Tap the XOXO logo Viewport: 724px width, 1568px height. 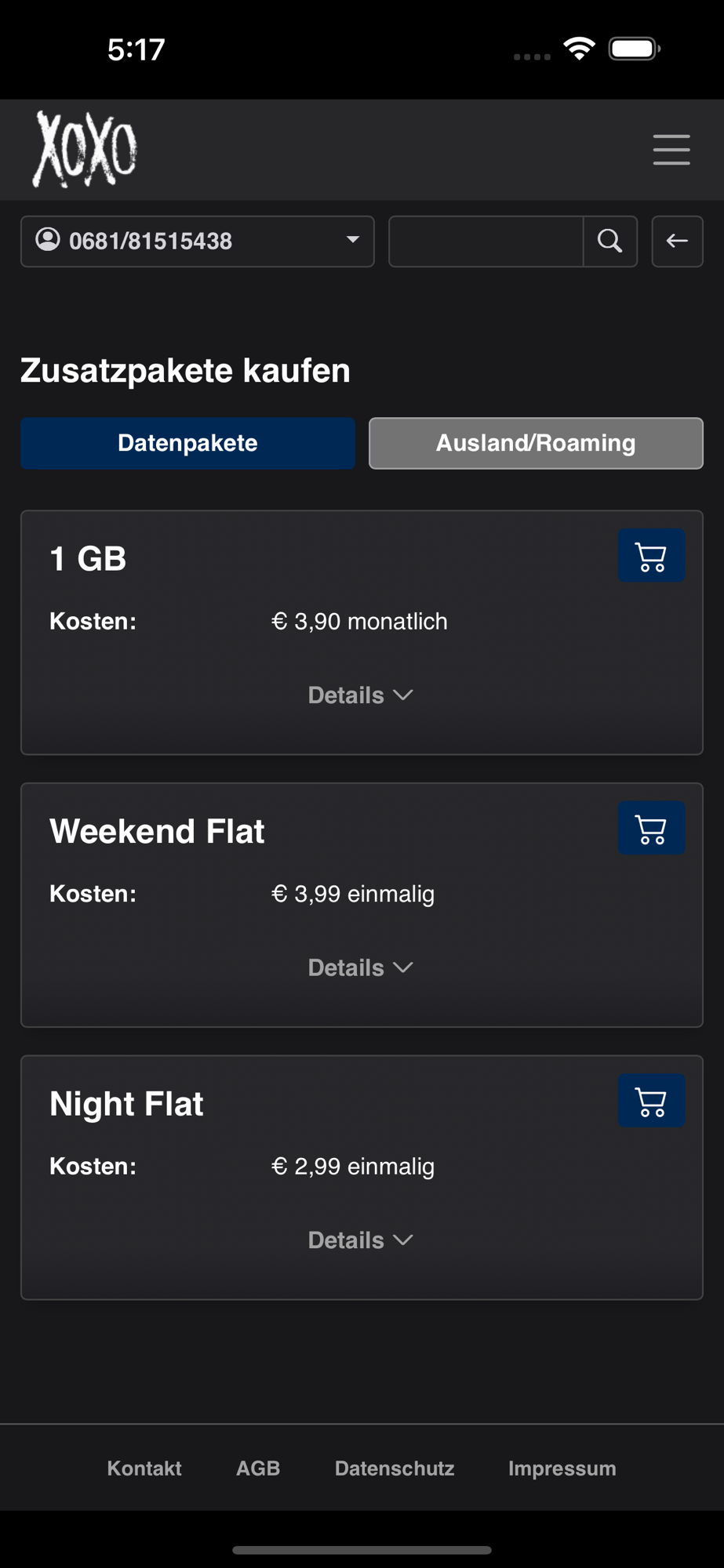click(x=85, y=149)
